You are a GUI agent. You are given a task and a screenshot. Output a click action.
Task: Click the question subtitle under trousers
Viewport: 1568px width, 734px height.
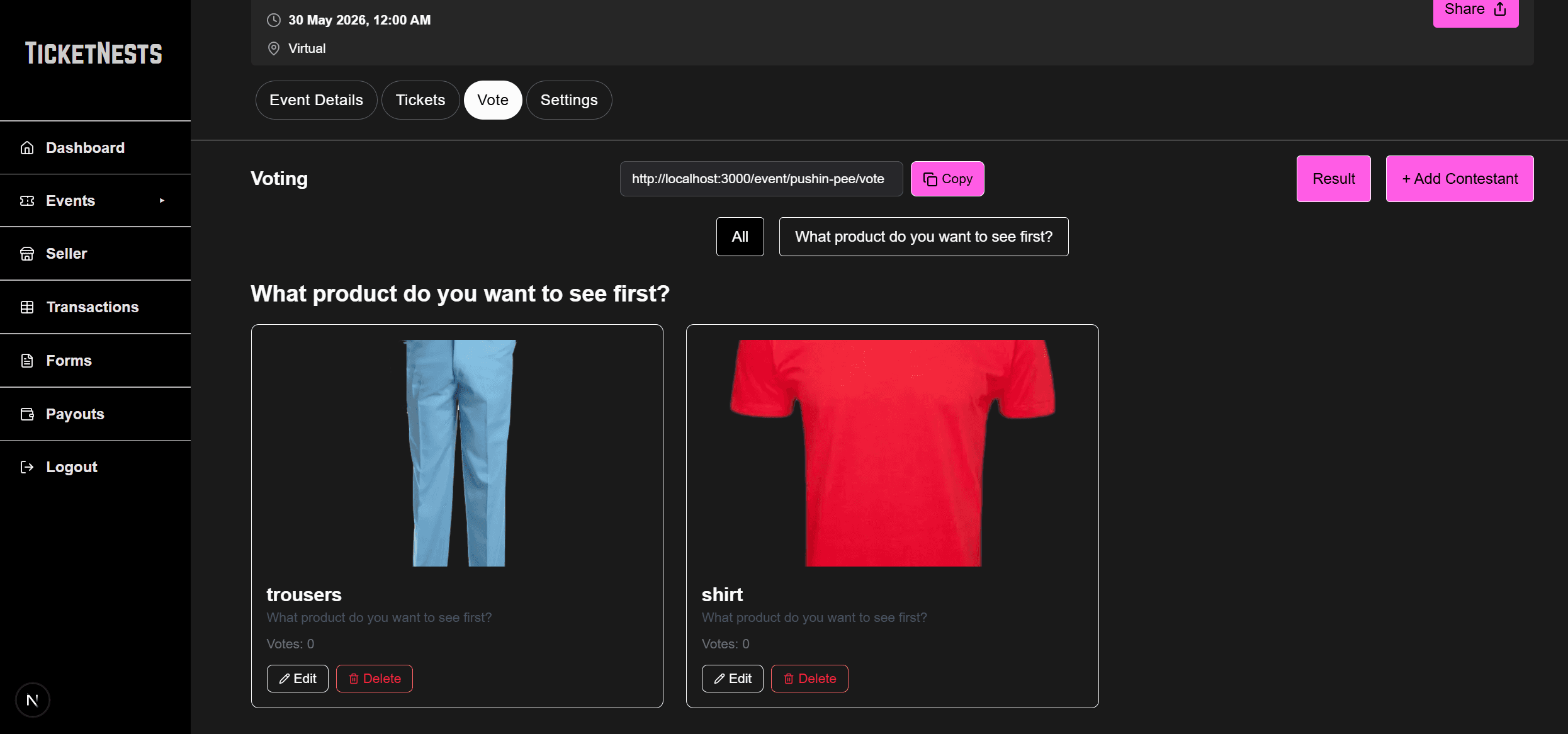pos(379,618)
